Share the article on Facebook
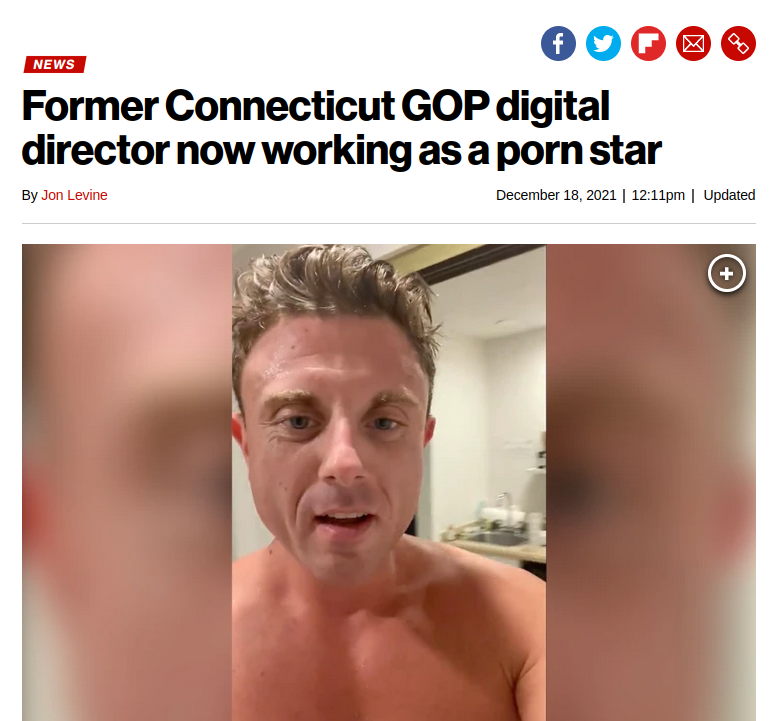The height and width of the screenshot is (721, 776). [558, 44]
